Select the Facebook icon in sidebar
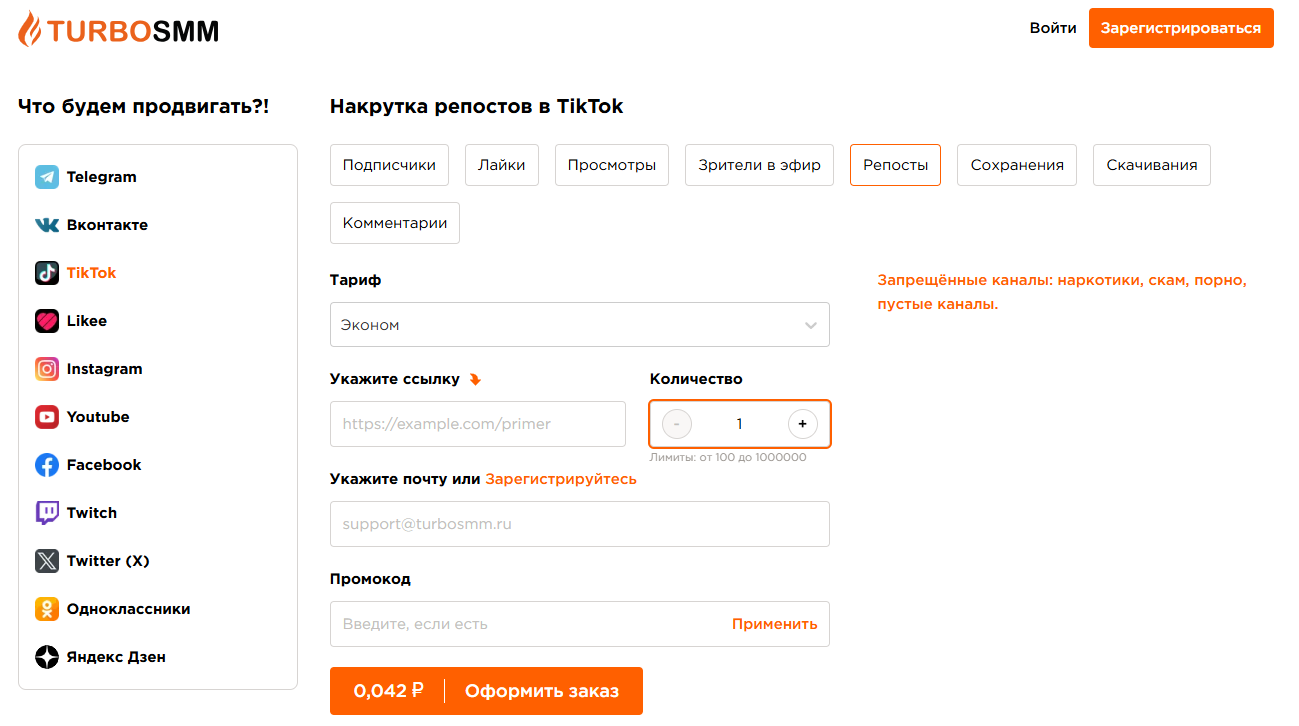Screen dimensions: 1299x726 [47, 465]
